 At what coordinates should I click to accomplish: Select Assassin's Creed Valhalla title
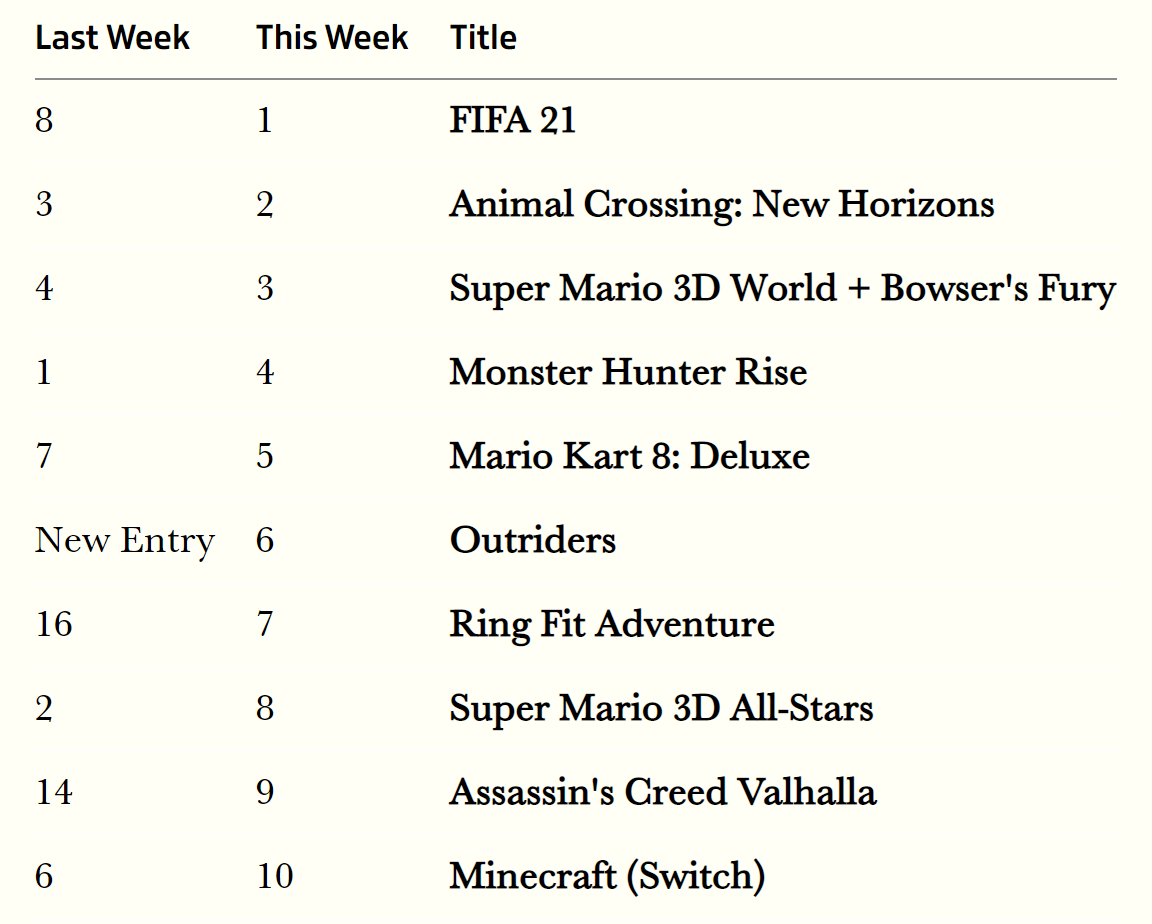[x=663, y=793]
